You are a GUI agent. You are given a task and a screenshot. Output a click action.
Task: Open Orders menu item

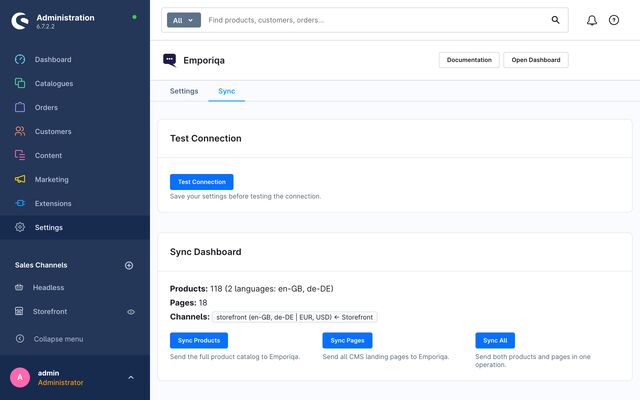click(46, 107)
